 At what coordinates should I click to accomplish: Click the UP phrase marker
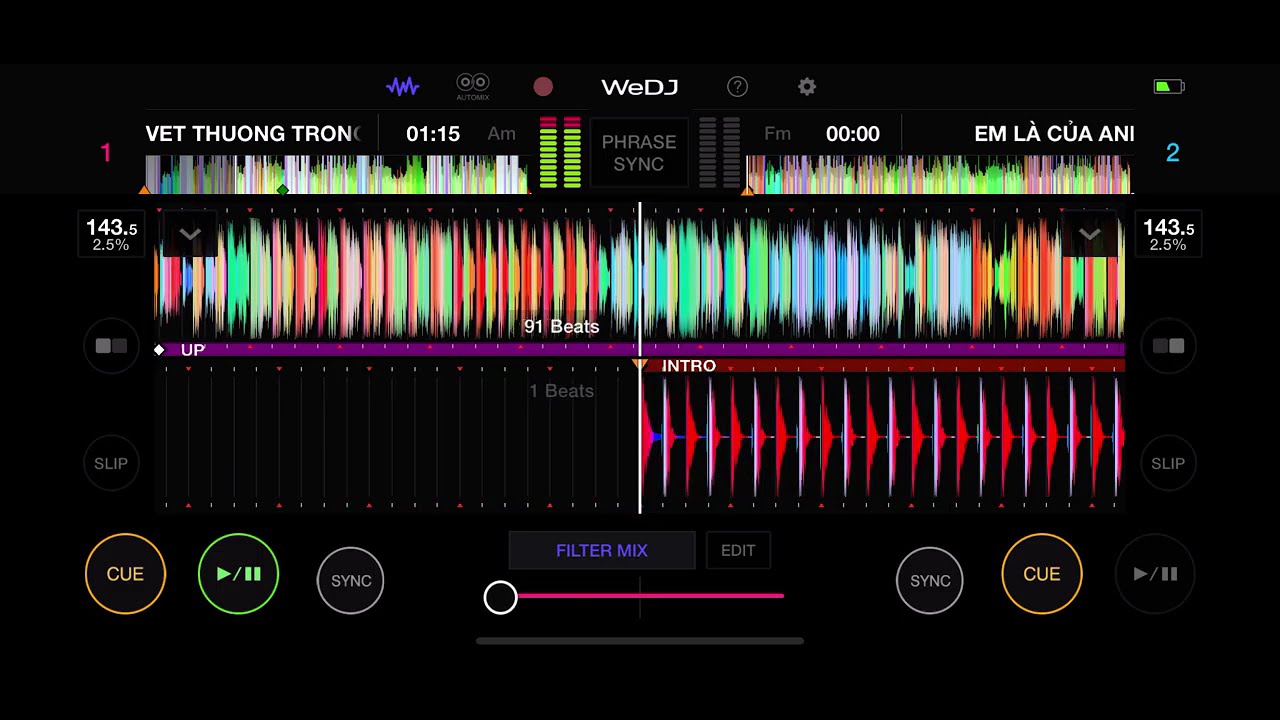click(193, 350)
